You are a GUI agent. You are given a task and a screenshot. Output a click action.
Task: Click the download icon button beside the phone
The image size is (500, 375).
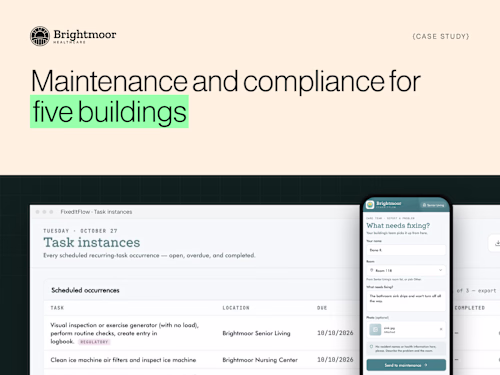click(x=497, y=243)
